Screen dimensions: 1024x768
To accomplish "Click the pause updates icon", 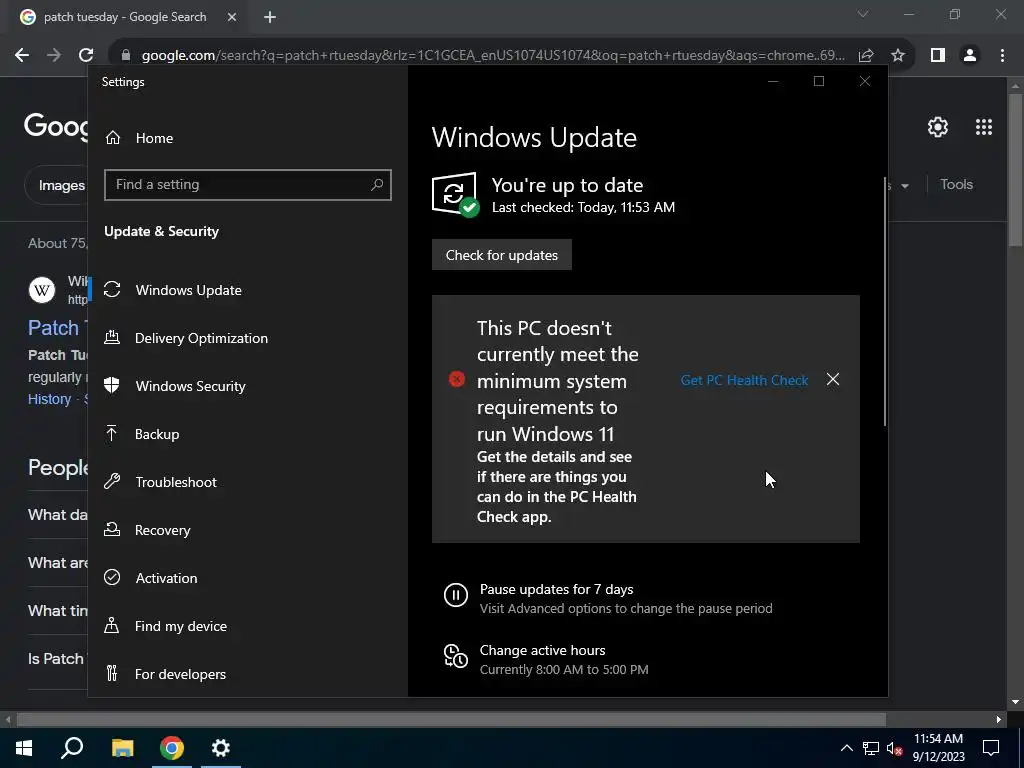I will click(x=456, y=595).
